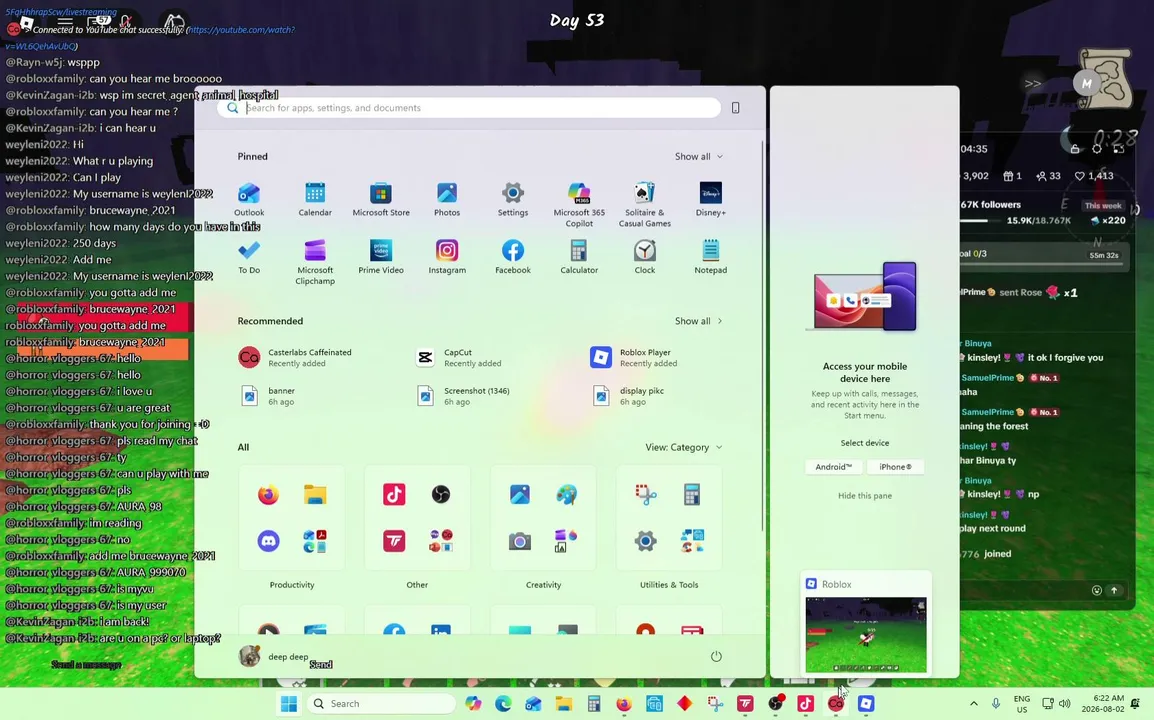The width and height of the screenshot is (1154, 720).
Task: Open Settings from the Pinned section
Action: [513, 200]
